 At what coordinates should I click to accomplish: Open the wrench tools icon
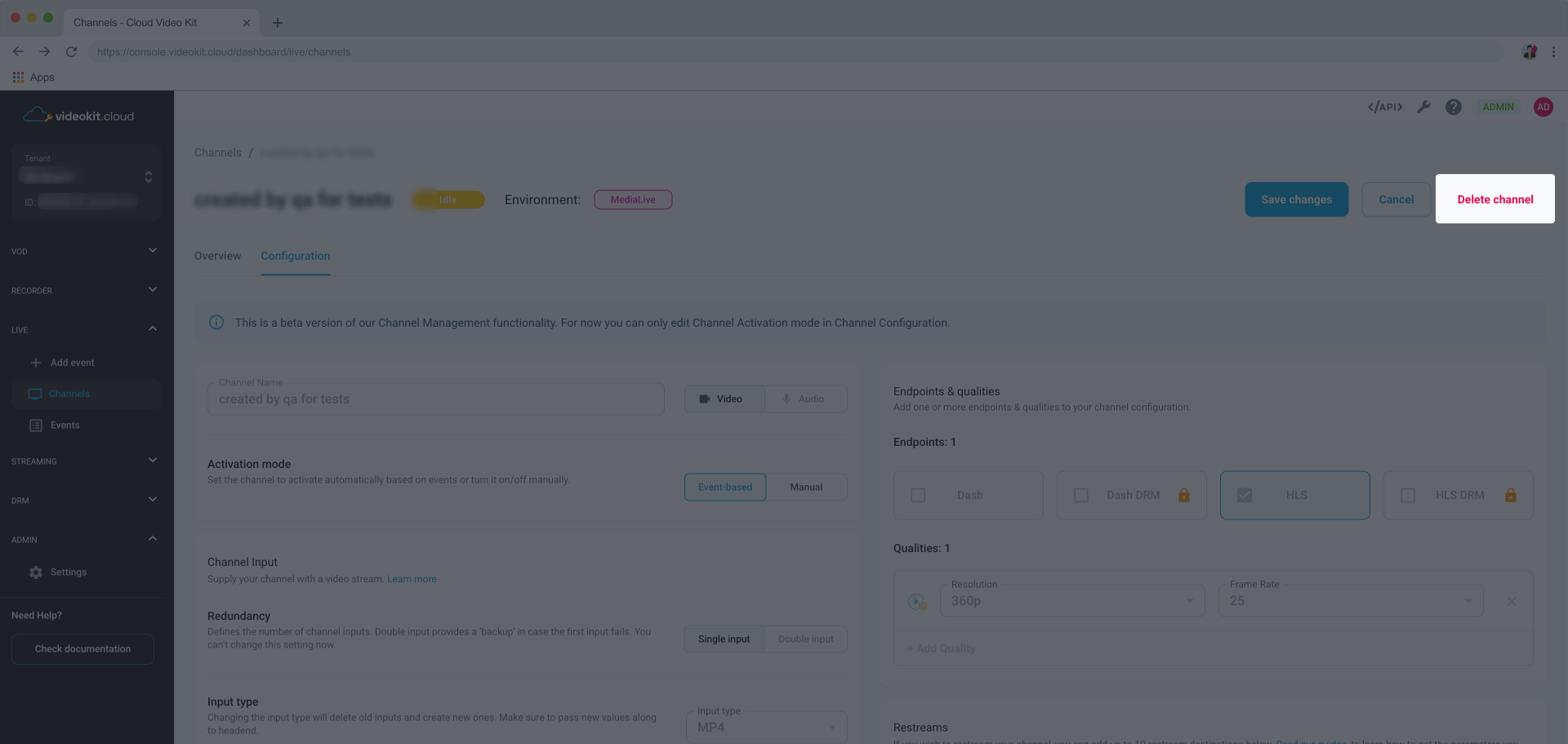pos(1423,107)
